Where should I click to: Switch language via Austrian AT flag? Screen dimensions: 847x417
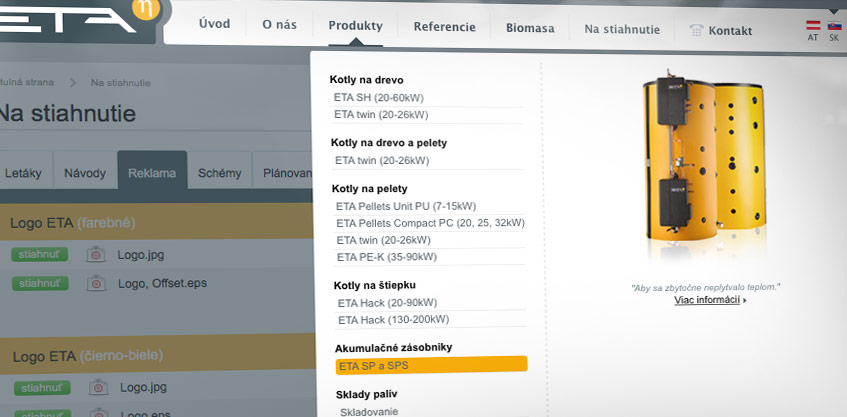coord(813,25)
